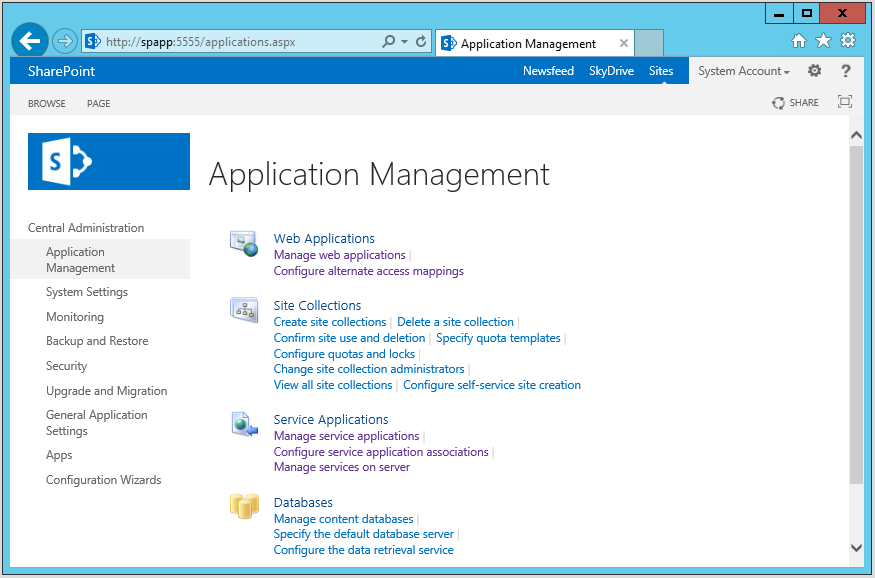Switch to the BROWSE ribbon tab
The width and height of the screenshot is (875, 578).
click(x=47, y=103)
